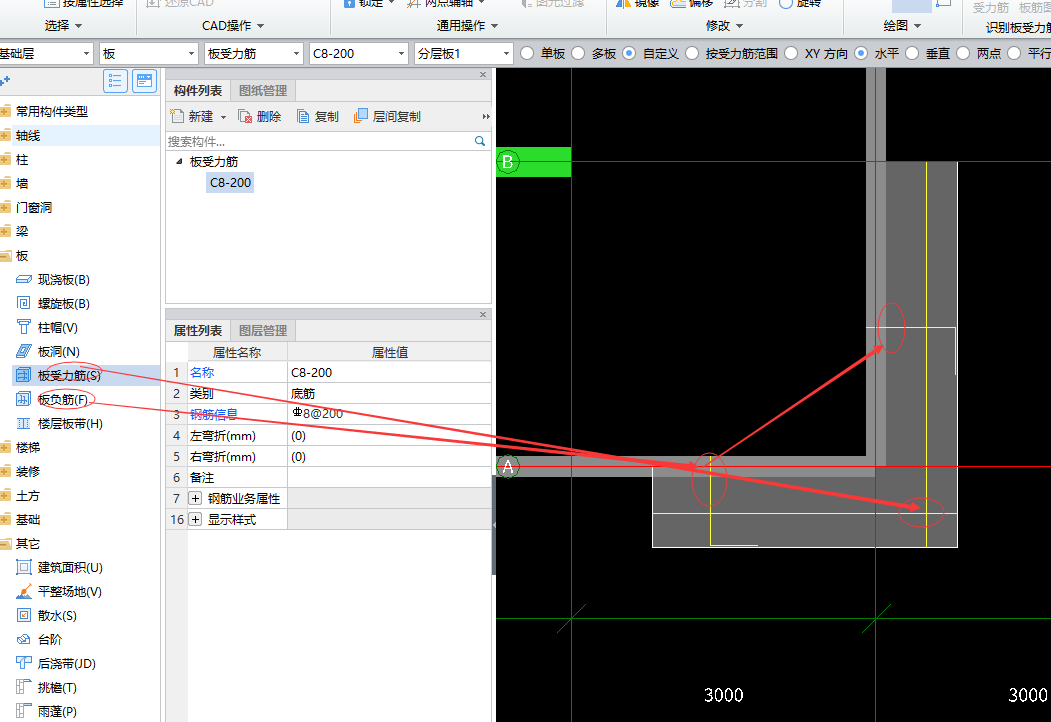Click axis bubble A in drawing
1051x722 pixels.
[507, 467]
